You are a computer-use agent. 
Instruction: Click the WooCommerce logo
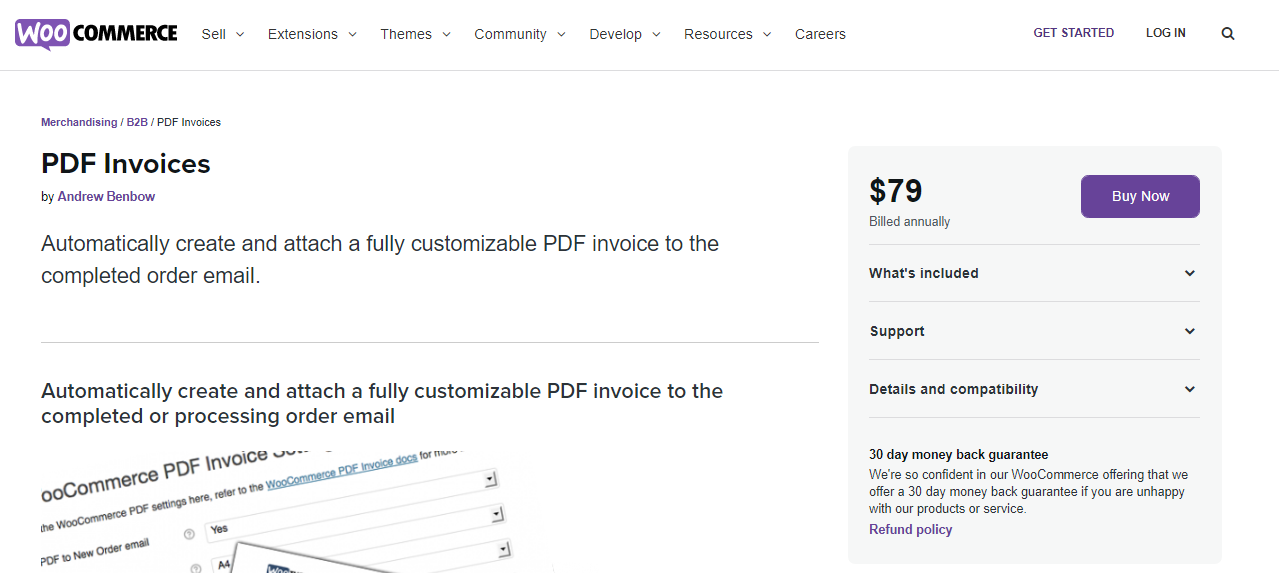pyautogui.click(x=96, y=33)
